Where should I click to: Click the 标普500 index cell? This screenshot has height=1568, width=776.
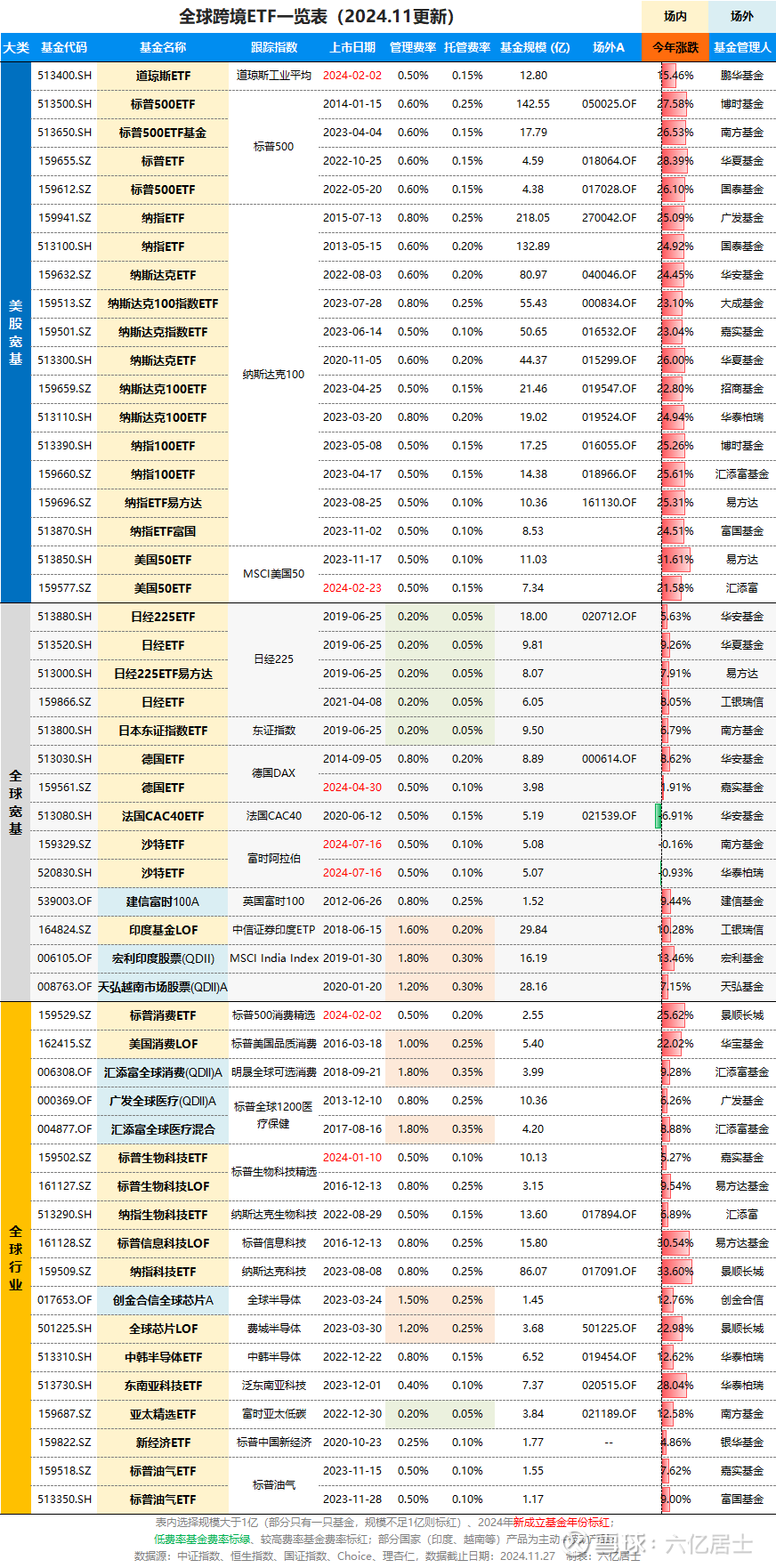point(274,147)
